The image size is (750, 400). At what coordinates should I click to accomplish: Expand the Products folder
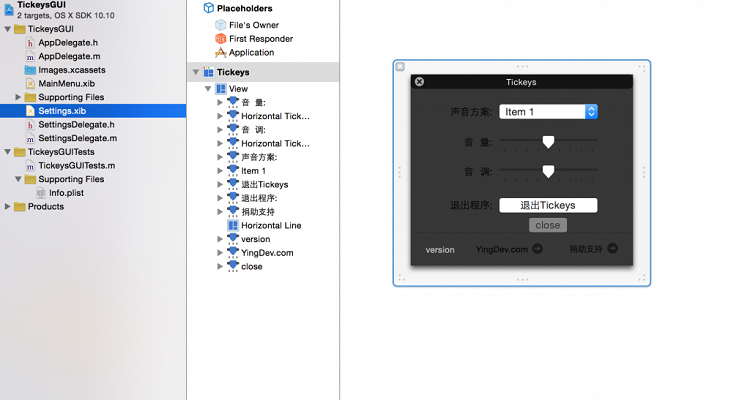pos(8,207)
